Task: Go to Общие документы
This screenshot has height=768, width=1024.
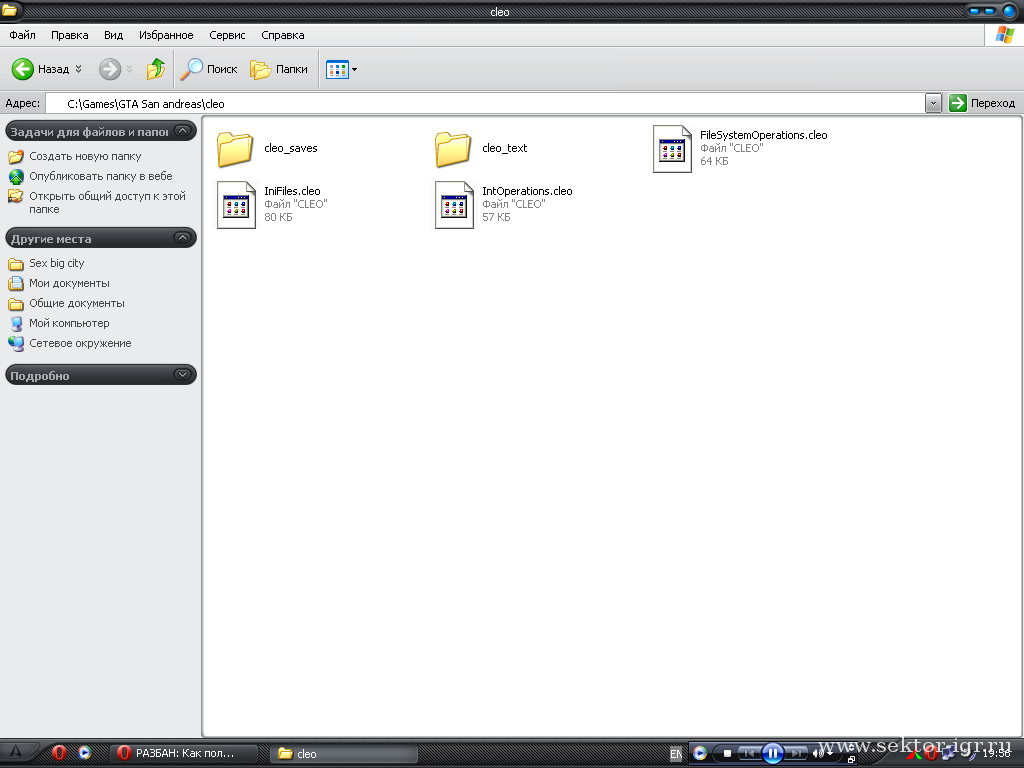Action: click(x=76, y=303)
